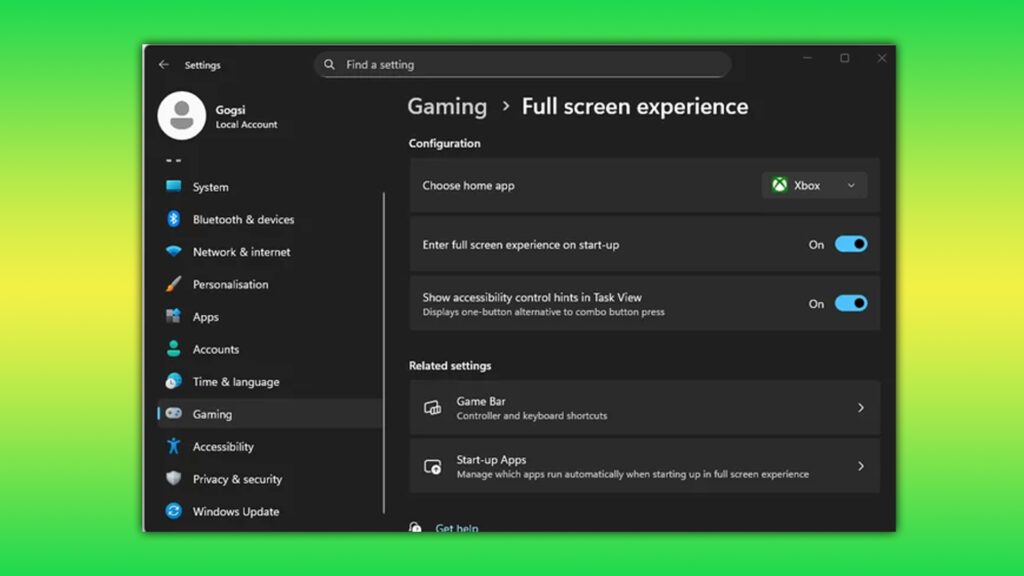1024x576 pixels.
Task: Click the Time & language globe icon
Action: (174, 381)
